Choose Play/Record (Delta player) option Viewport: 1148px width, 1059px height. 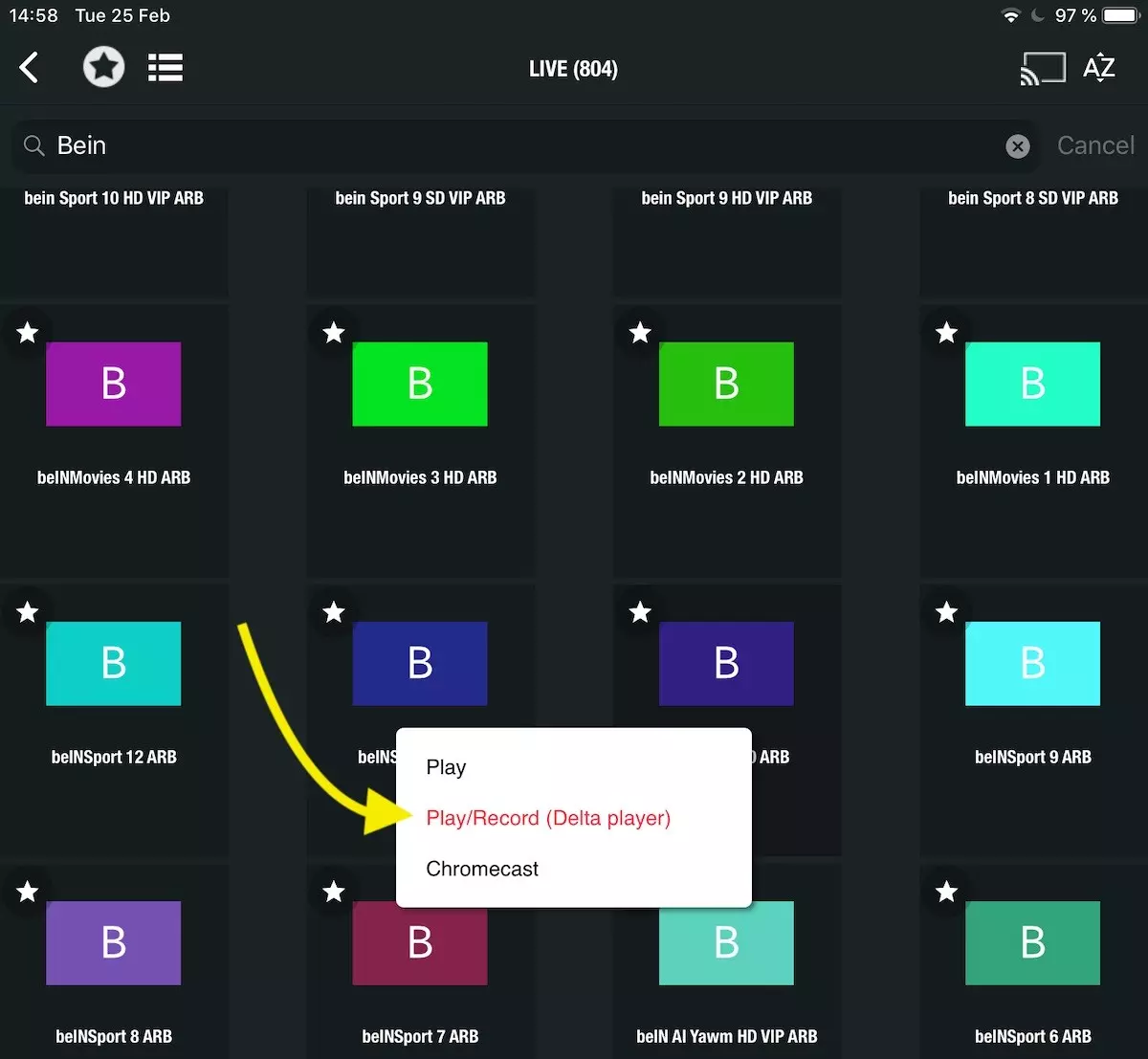548,818
